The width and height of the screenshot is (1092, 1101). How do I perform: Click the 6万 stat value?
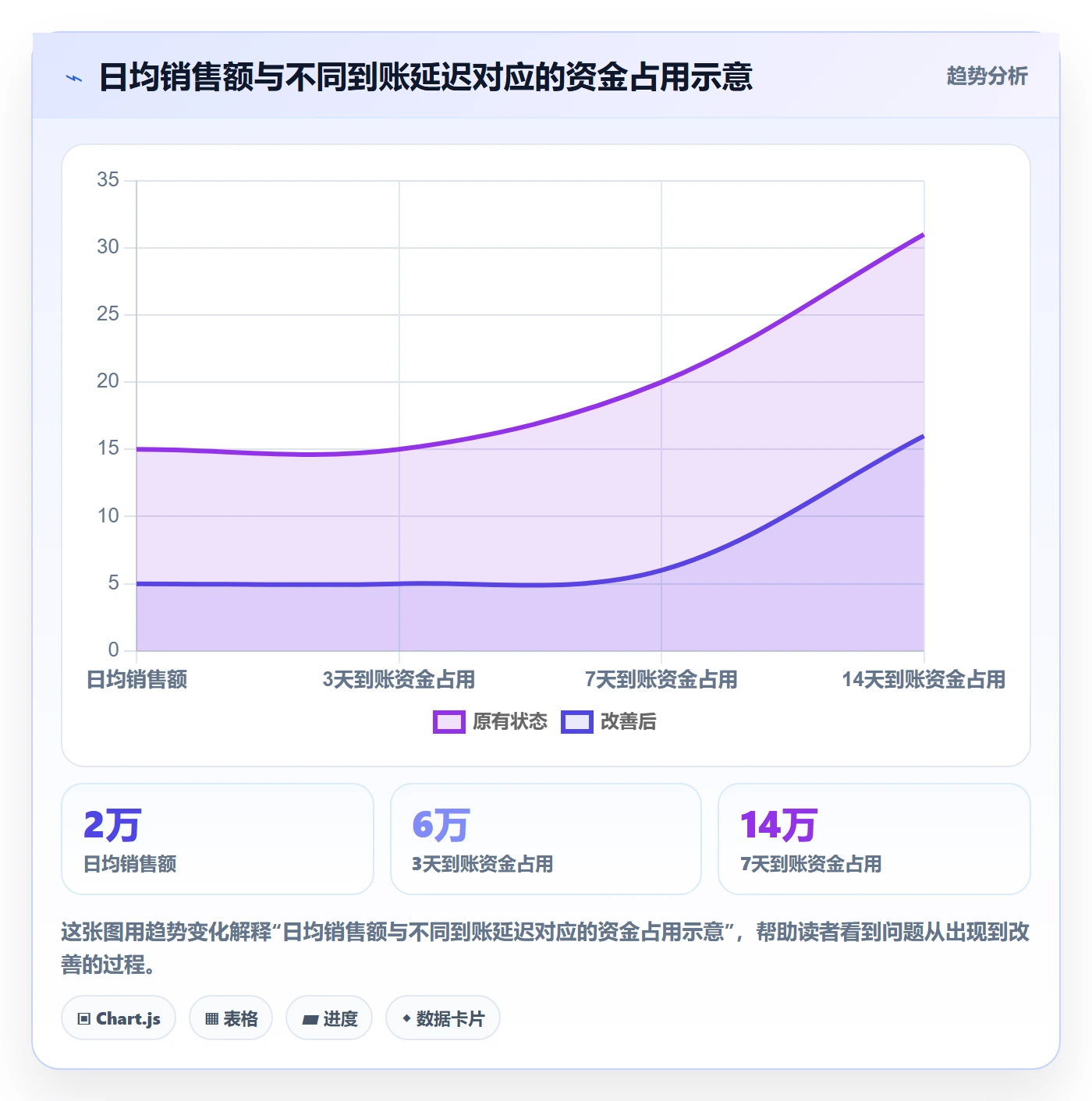[441, 825]
